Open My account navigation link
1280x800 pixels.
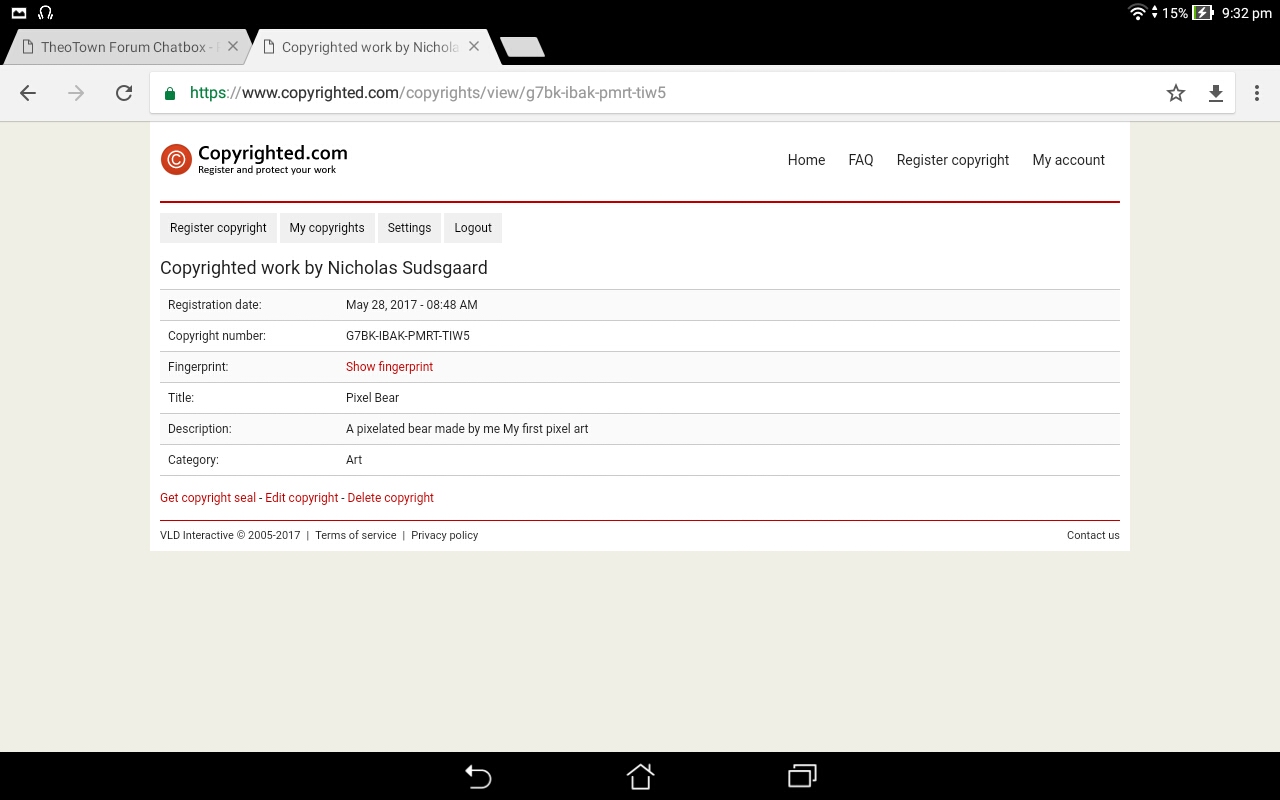1068,160
